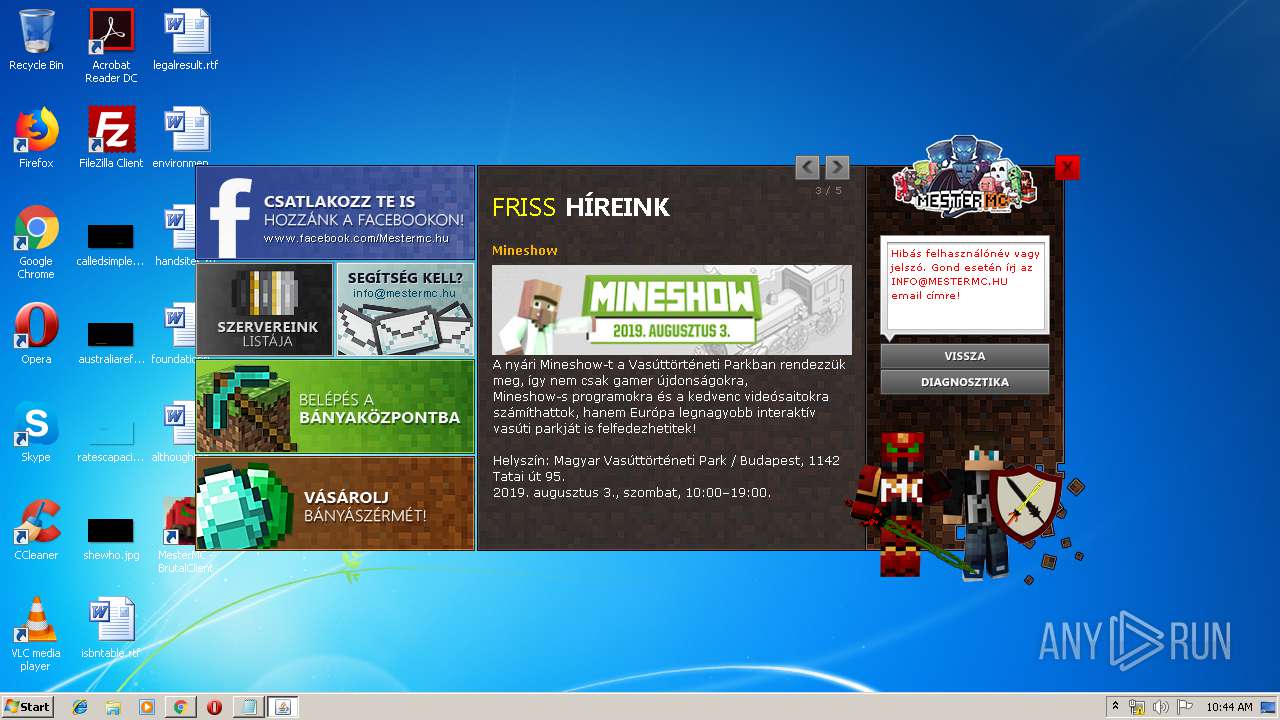Click the Show Desktop button
Screen dimensions: 1280x720
click(x=1270, y=707)
